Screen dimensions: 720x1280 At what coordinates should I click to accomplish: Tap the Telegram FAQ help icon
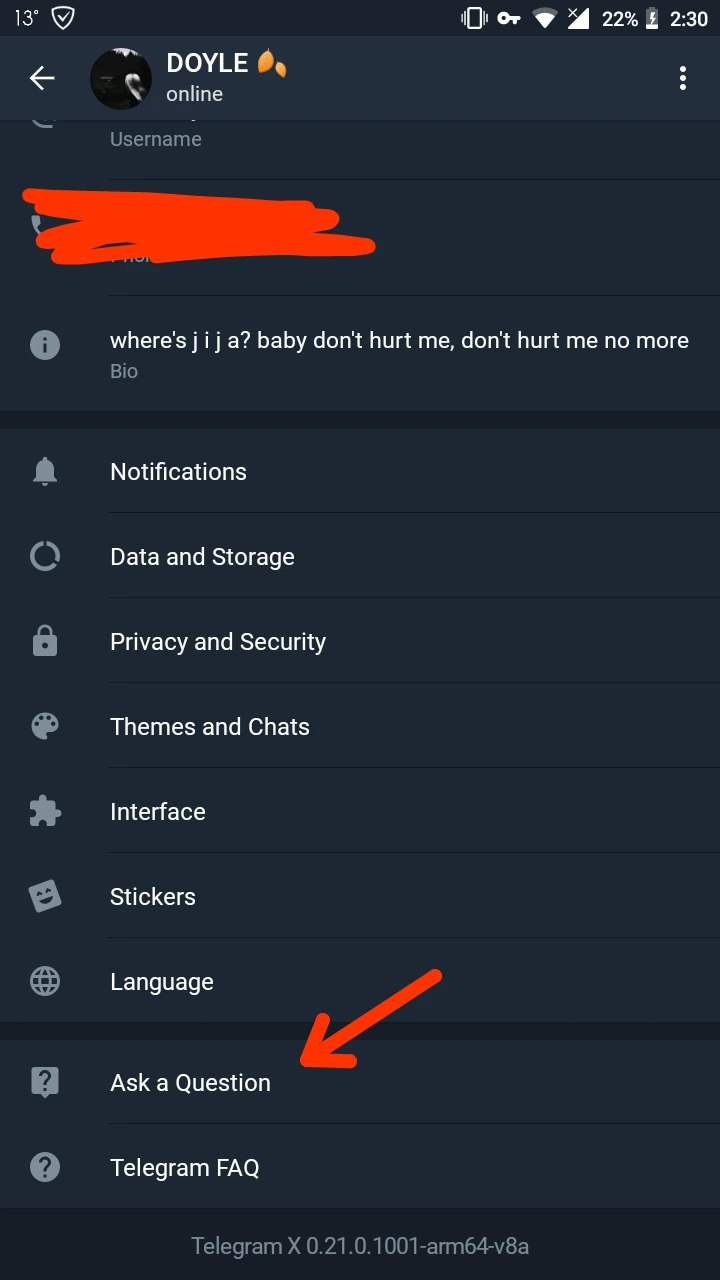[x=45, y=1167]
